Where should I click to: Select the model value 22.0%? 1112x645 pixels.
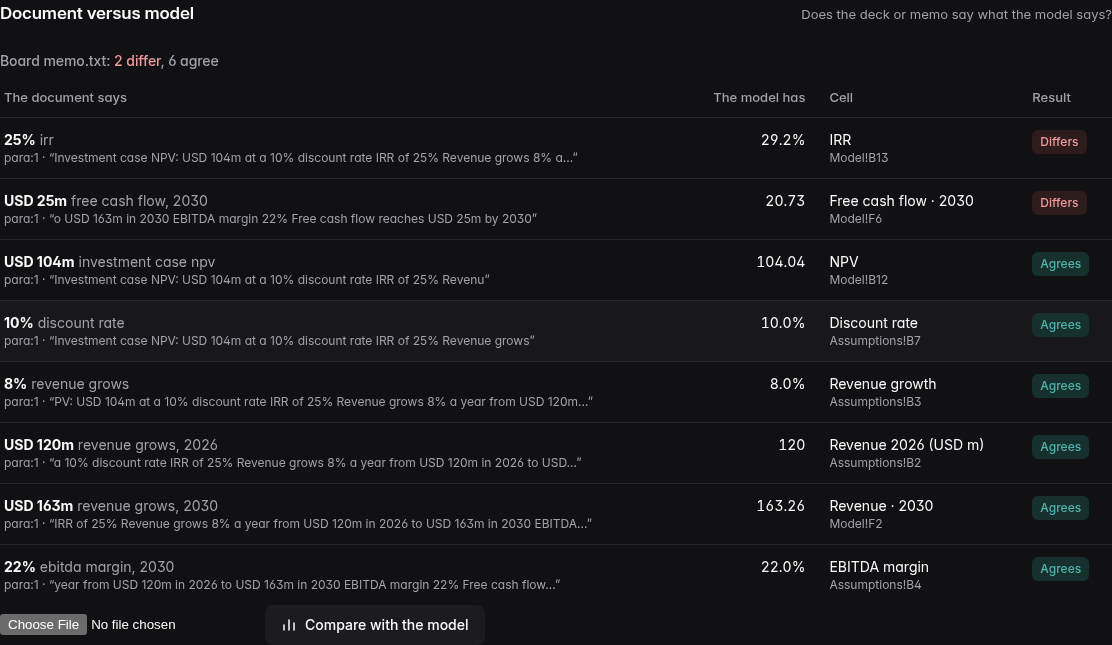783,568
